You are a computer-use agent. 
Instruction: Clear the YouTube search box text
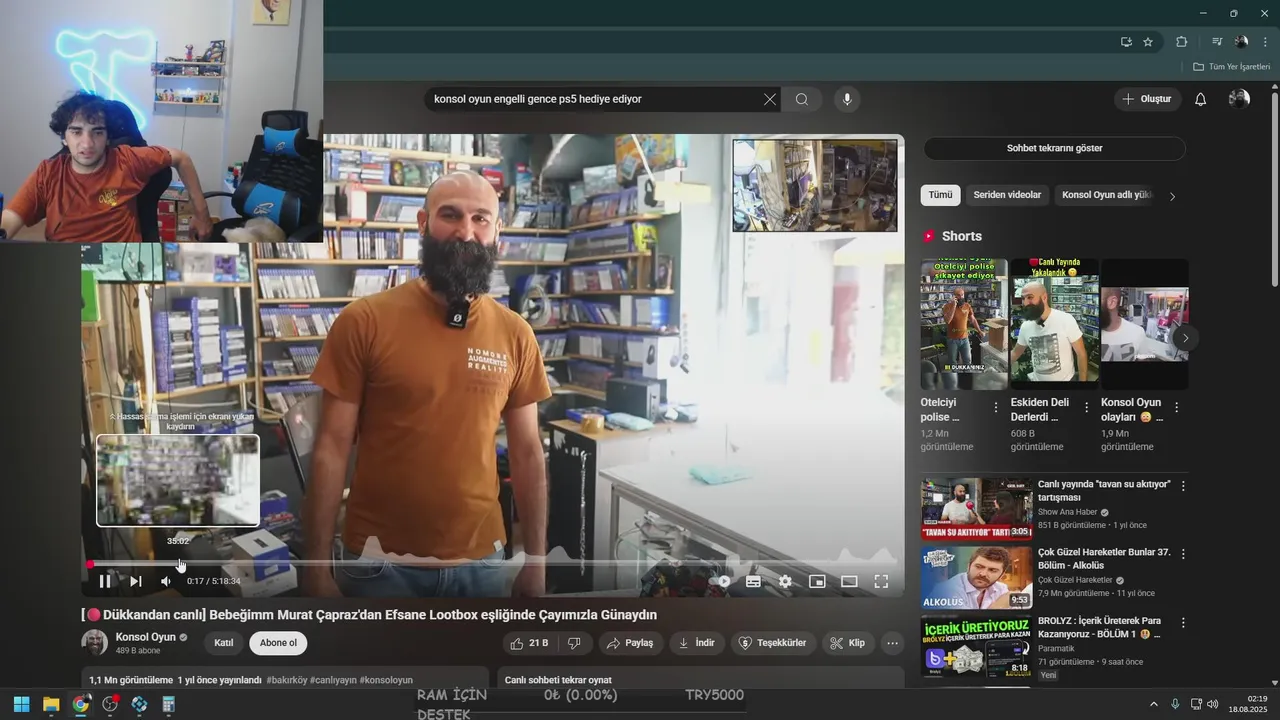[x=770, y=99]
